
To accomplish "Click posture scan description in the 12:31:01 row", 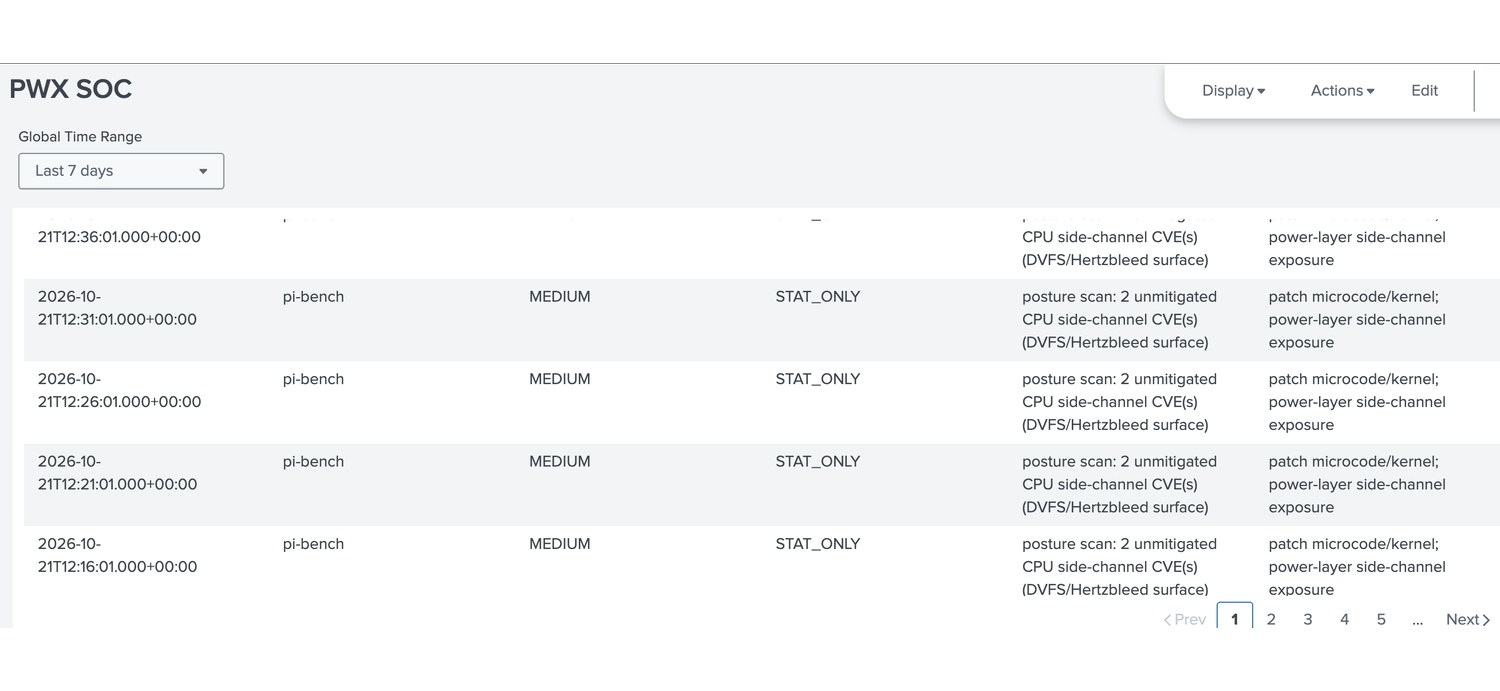I will [x=1120, y=319].
